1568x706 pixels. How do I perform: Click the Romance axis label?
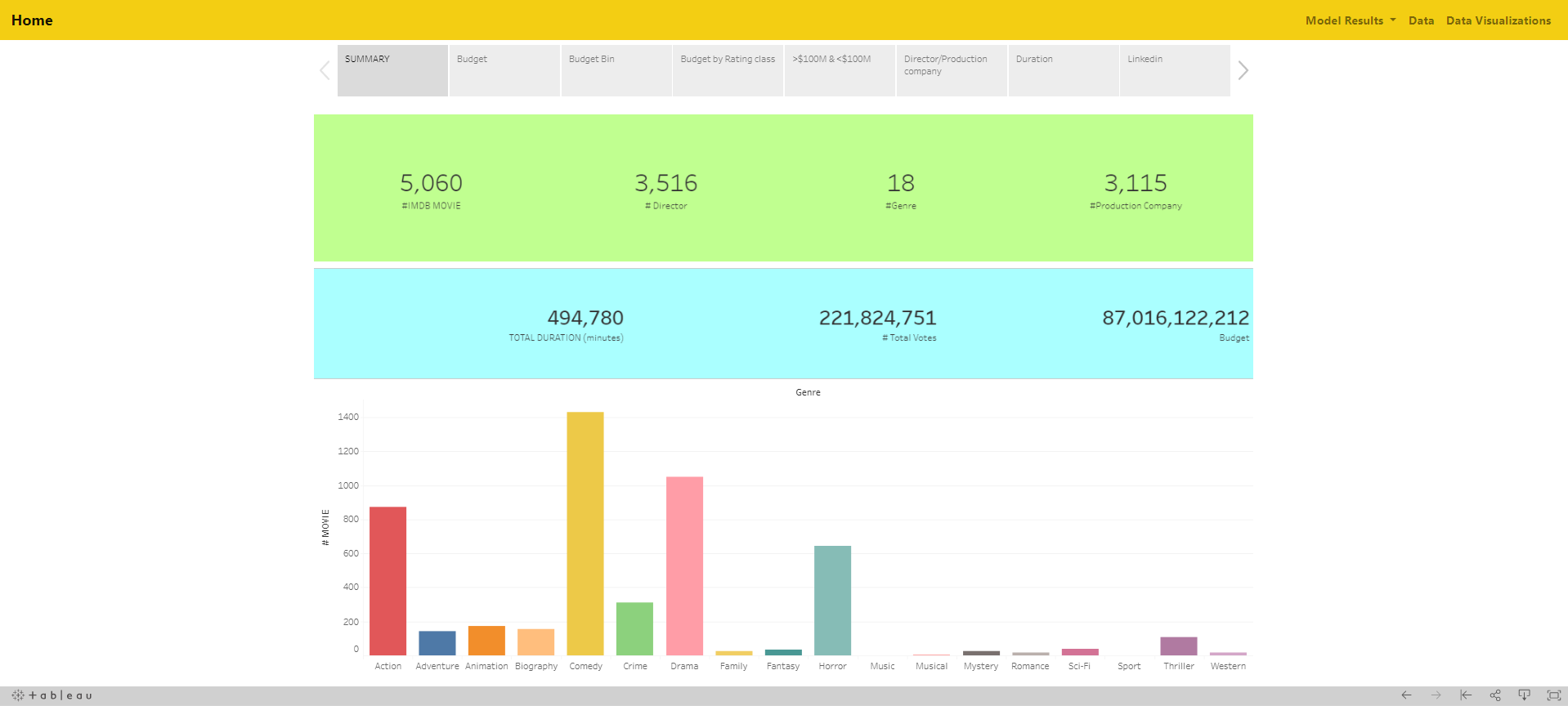coord(1030,666)
